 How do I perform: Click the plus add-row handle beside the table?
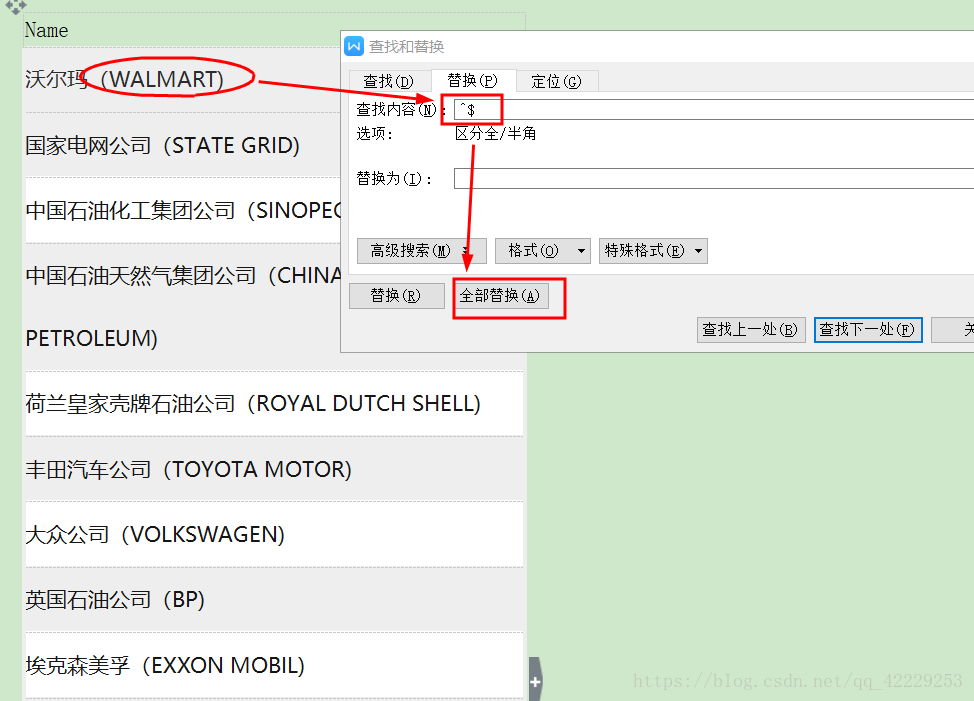click(x=535, y=681)
